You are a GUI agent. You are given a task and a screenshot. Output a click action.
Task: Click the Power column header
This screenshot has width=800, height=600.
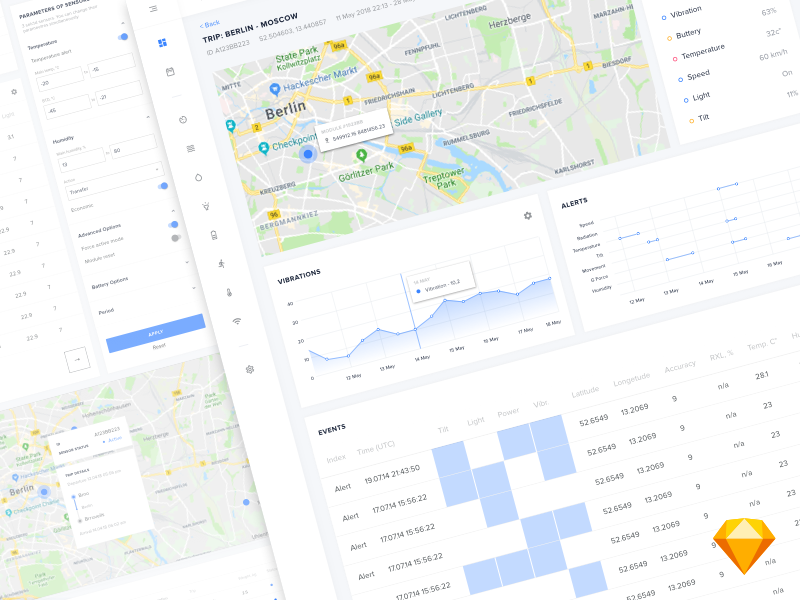pos(508,412)
